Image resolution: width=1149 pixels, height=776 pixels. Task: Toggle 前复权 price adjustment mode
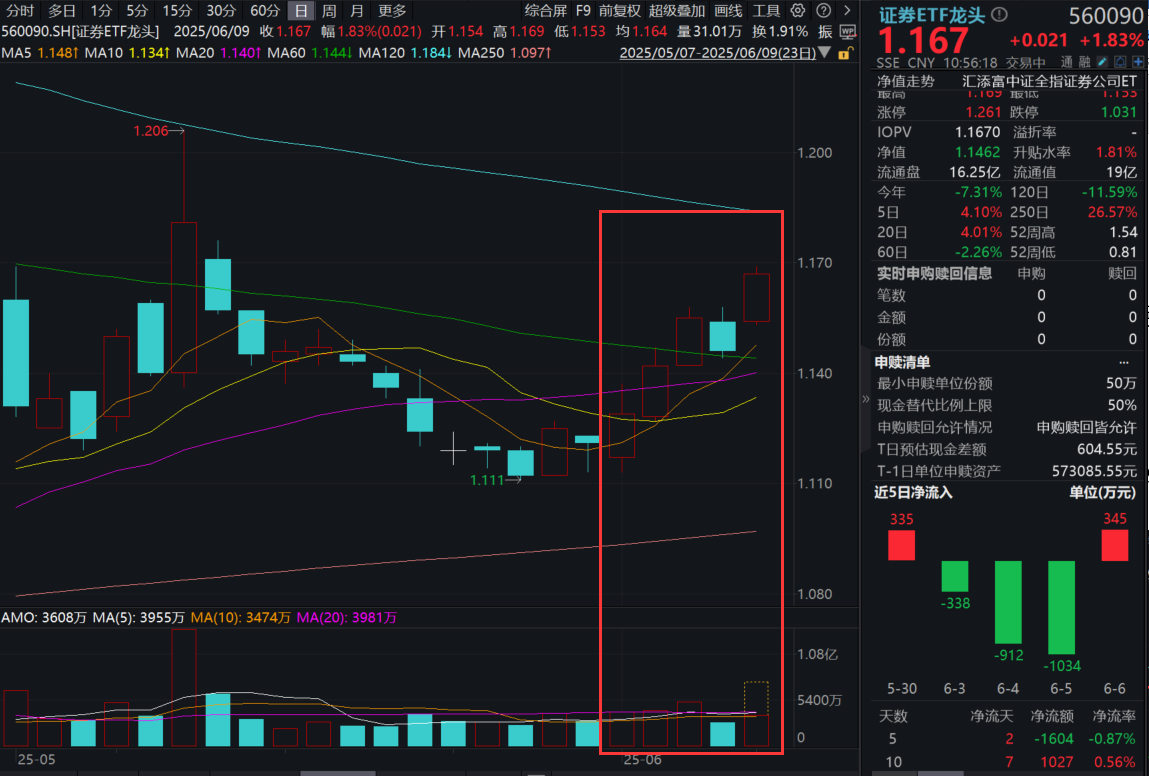pyautogui.click(x=618, y=11)
